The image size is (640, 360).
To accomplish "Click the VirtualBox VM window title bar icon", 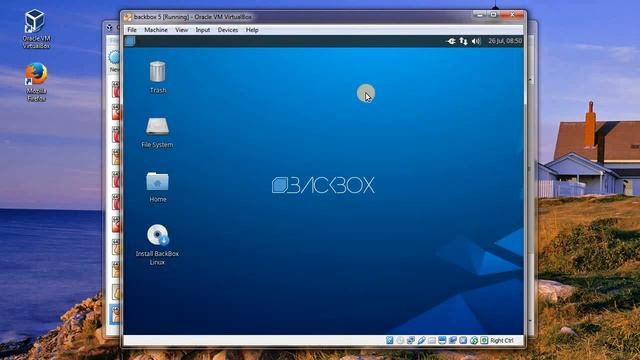I will click(128, 17).
